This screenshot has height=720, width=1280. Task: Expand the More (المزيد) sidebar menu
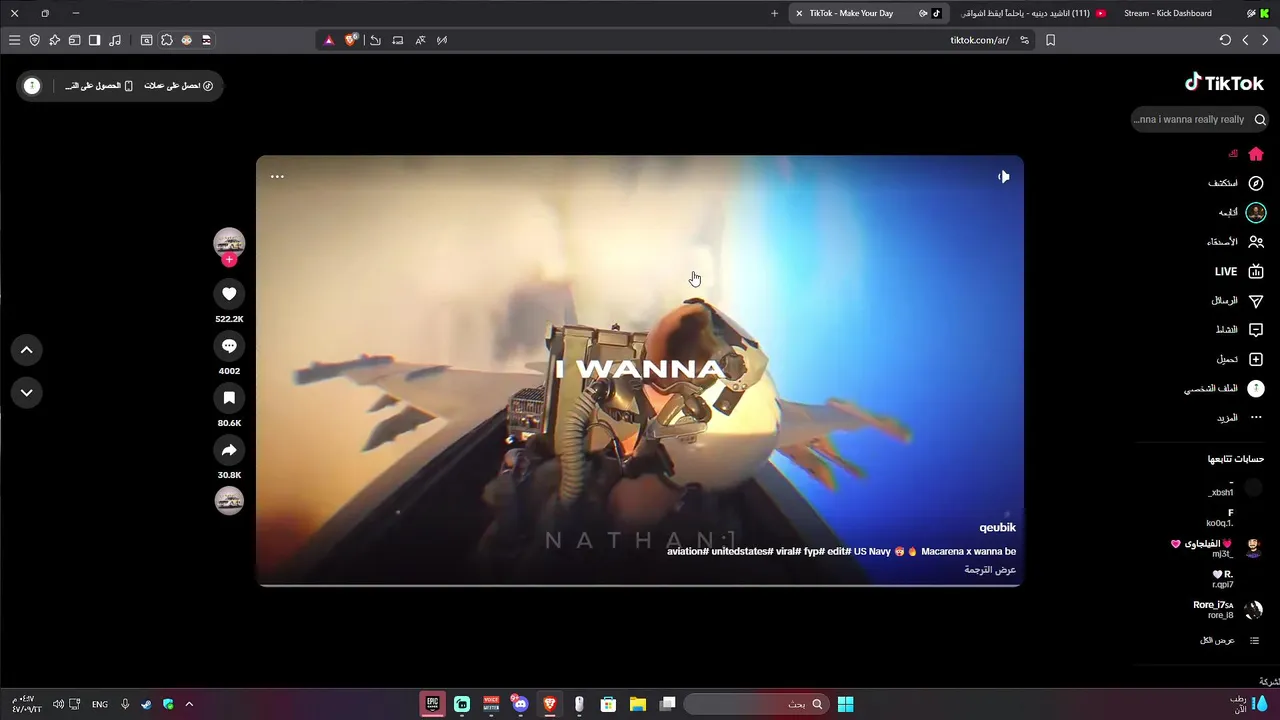pos(1239,418)
